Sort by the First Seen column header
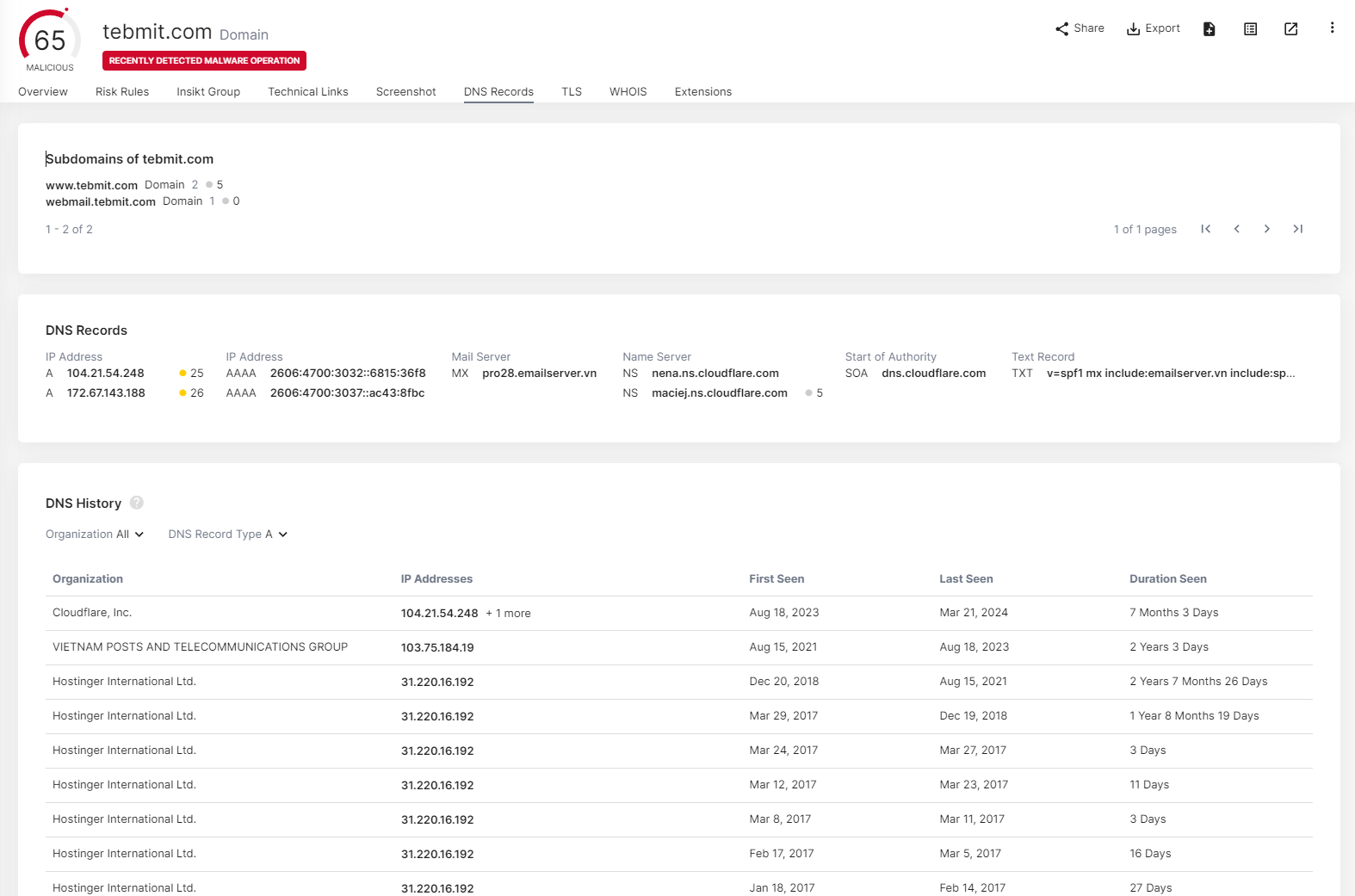 click(776, 579)
